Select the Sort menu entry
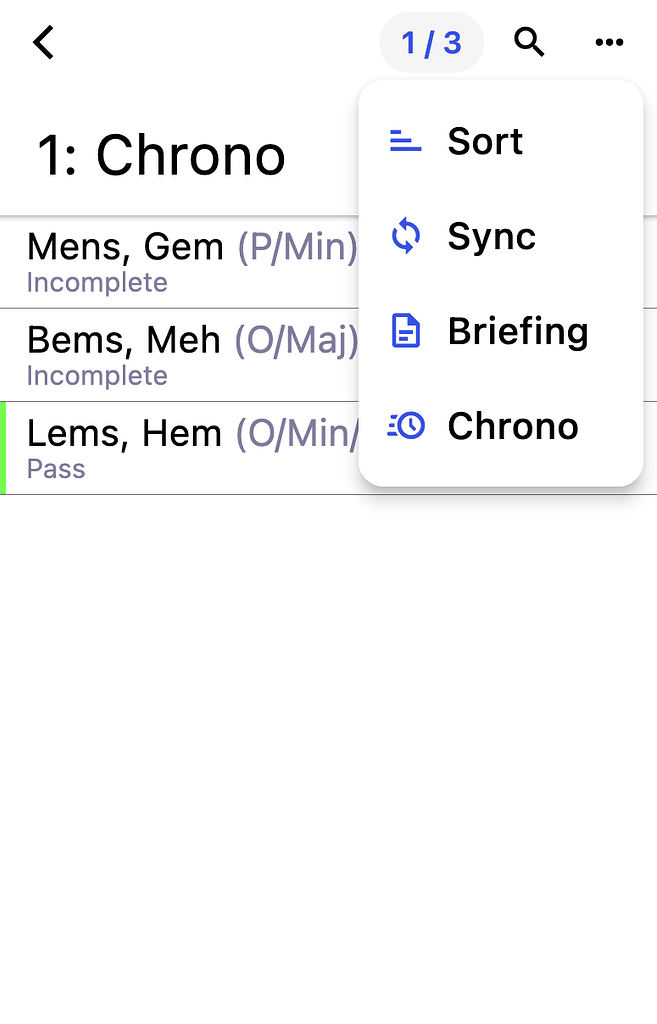The image size is (657, 1024). (485, 141)
